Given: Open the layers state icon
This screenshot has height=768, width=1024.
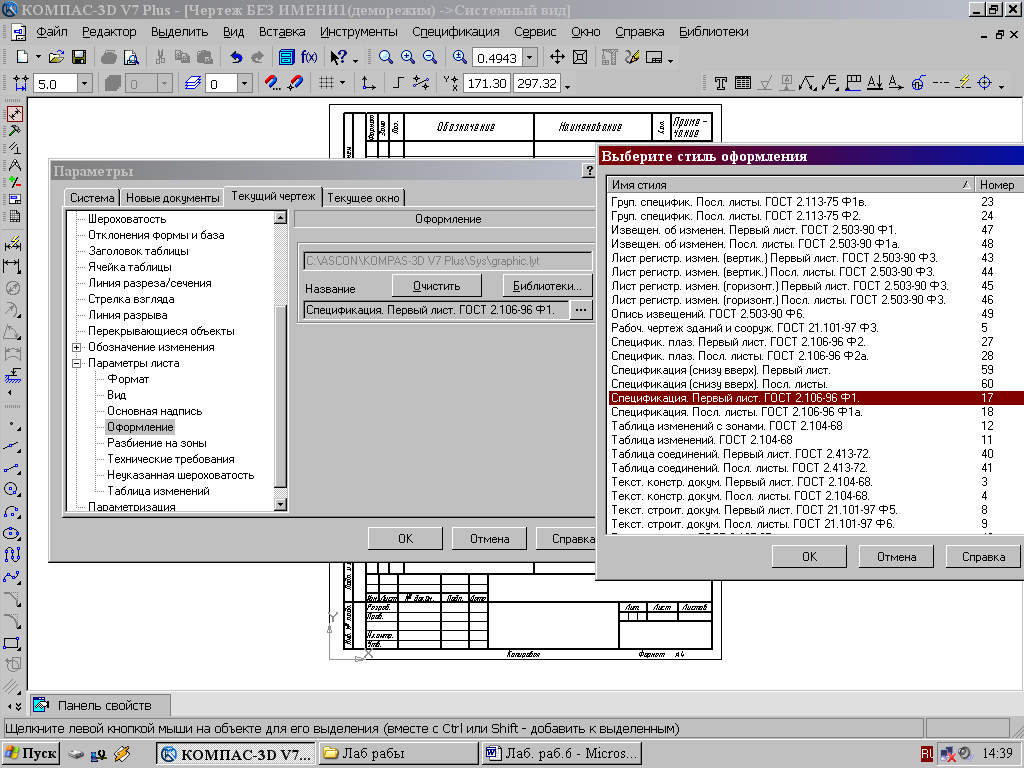Looking at the screenshot, I should click(193, 83).
